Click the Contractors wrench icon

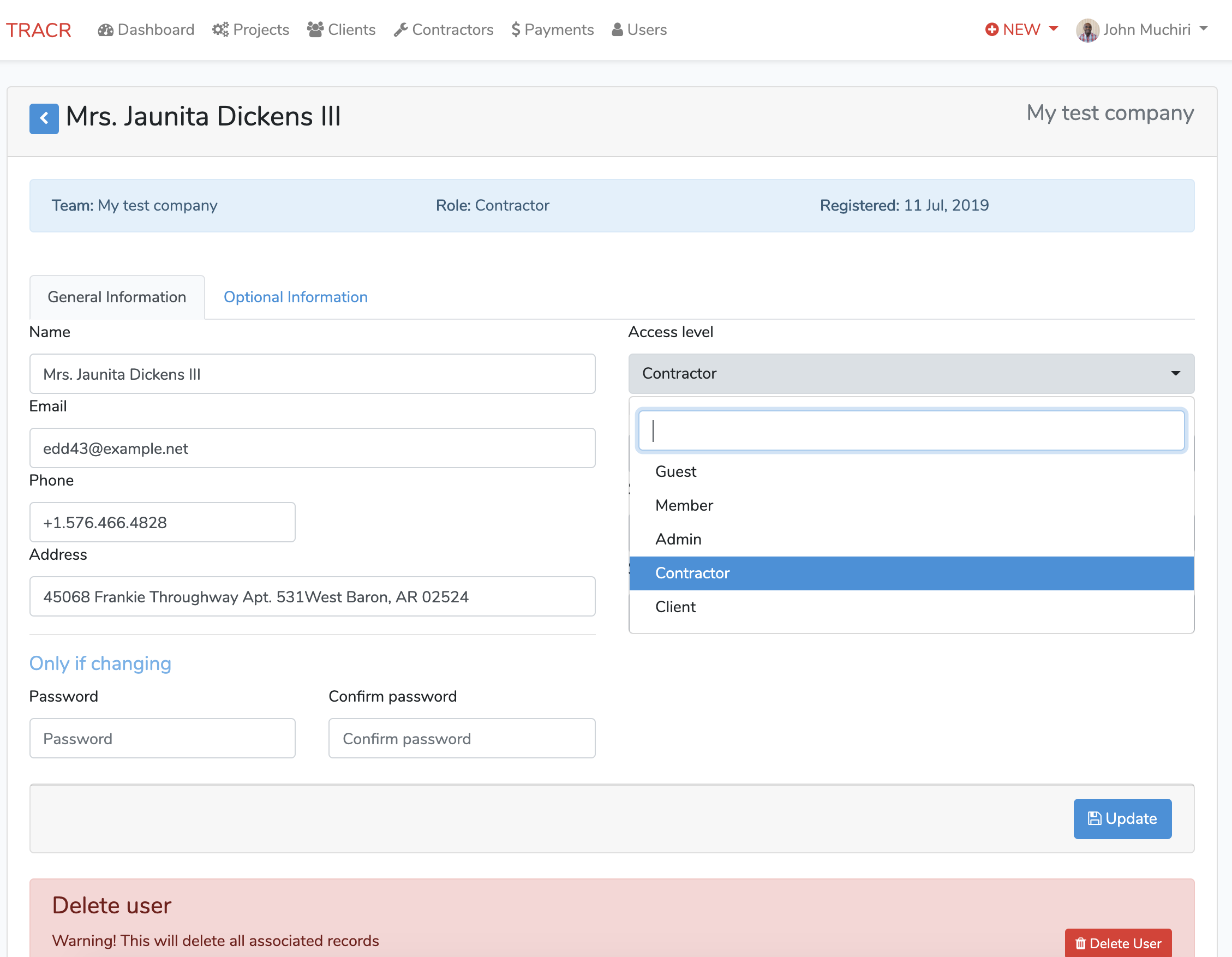[x=400, y=29]
